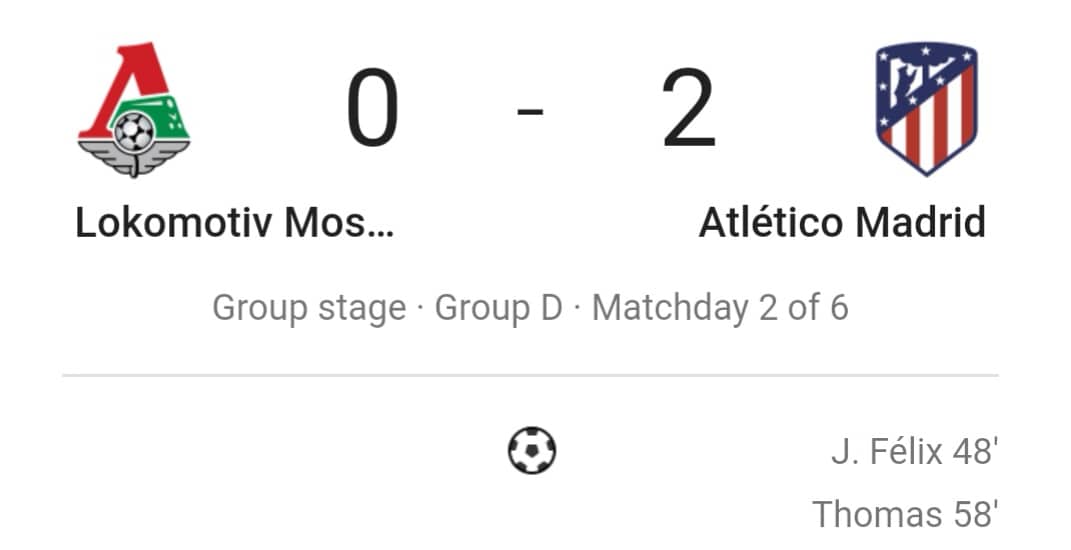Open the Atlético Madrid club crest
This screenshot has width=1071, height=550.
point(926,109)
